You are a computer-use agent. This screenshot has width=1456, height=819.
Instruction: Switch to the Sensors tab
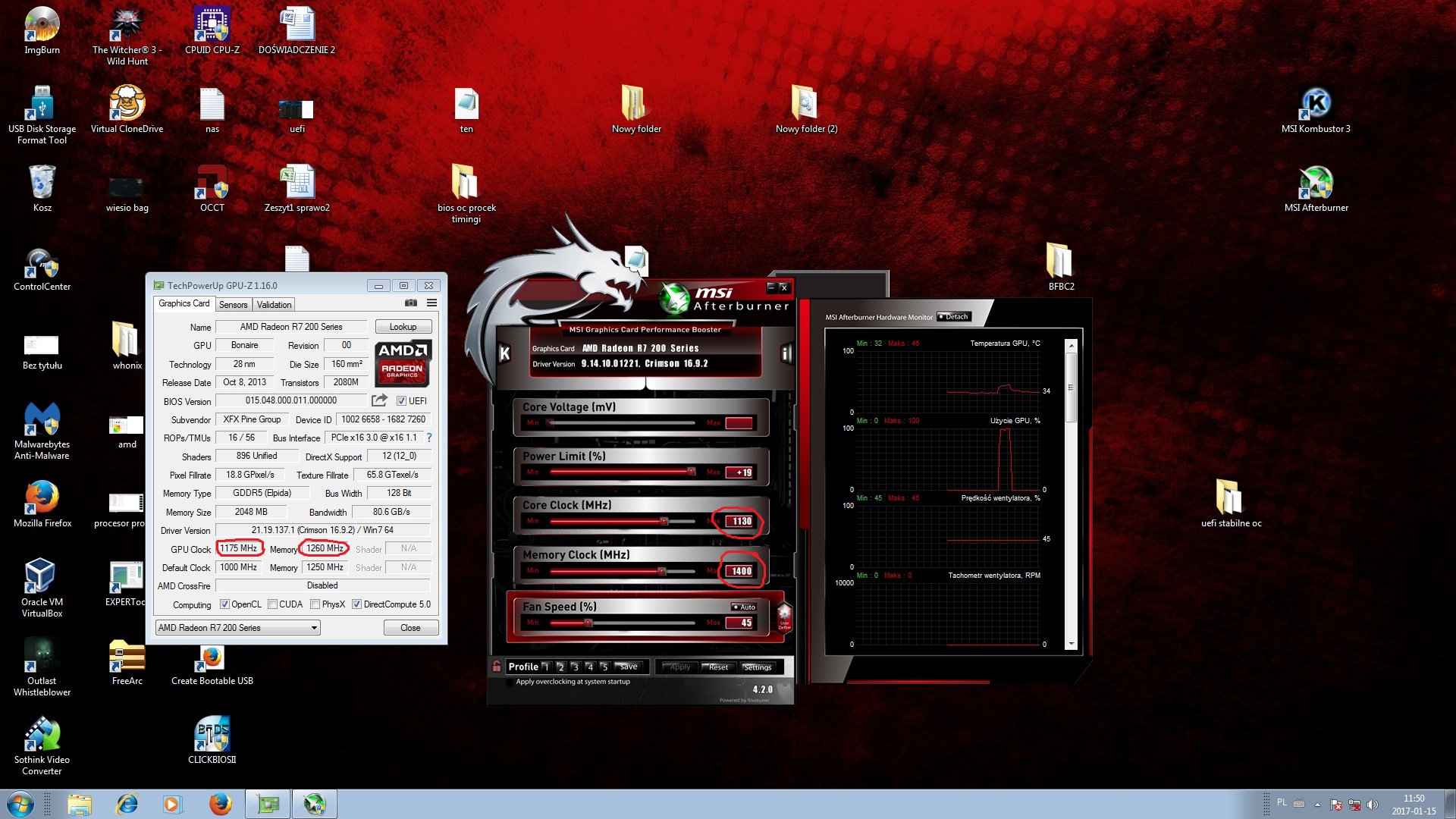click(x=233, y=305)
